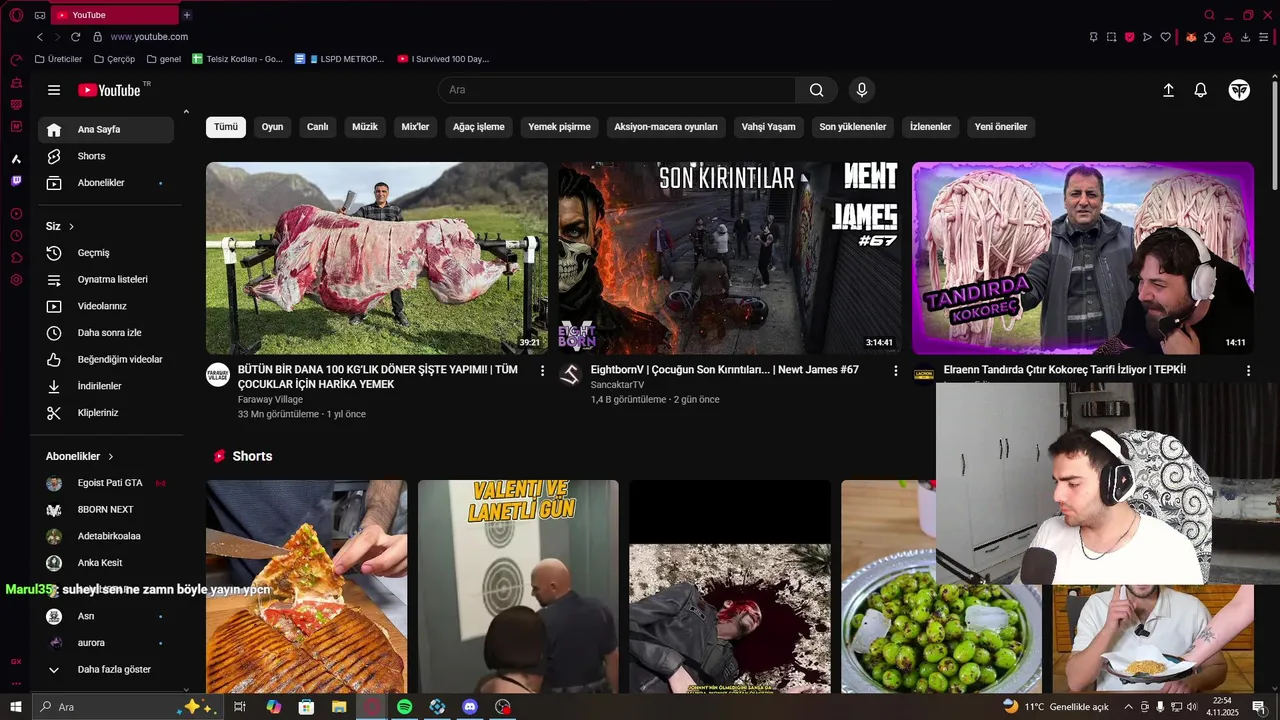Select the Vahşi Yaşam chip
The image size is (1280, 720).
[768, 127]
